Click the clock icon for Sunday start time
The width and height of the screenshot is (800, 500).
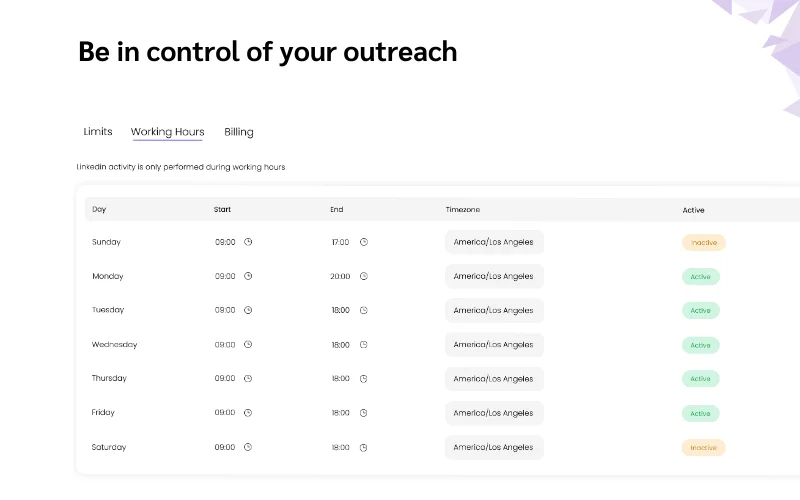(x=248, y=242)
